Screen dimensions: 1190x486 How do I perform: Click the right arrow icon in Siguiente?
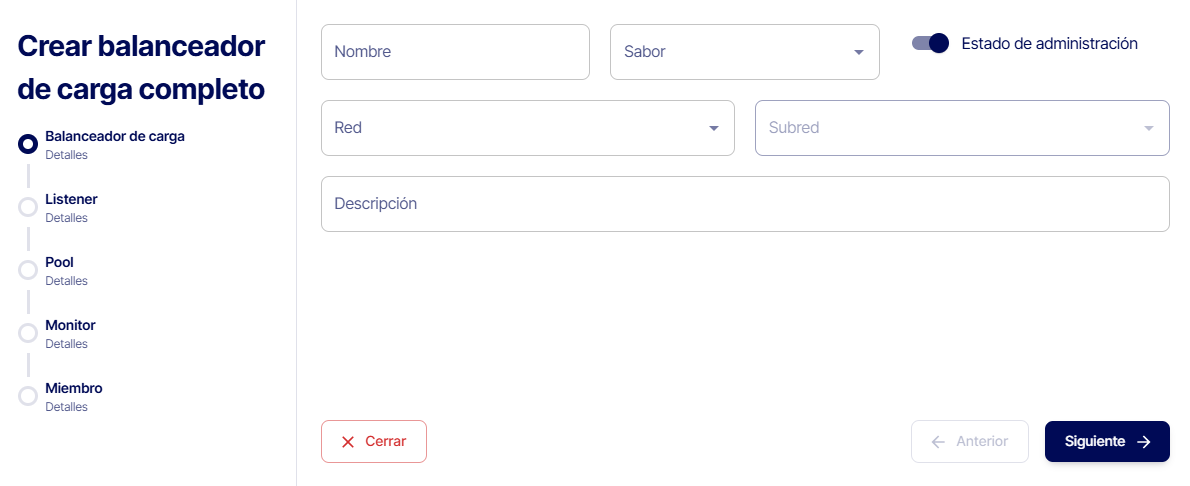(x=1144, y=442)
